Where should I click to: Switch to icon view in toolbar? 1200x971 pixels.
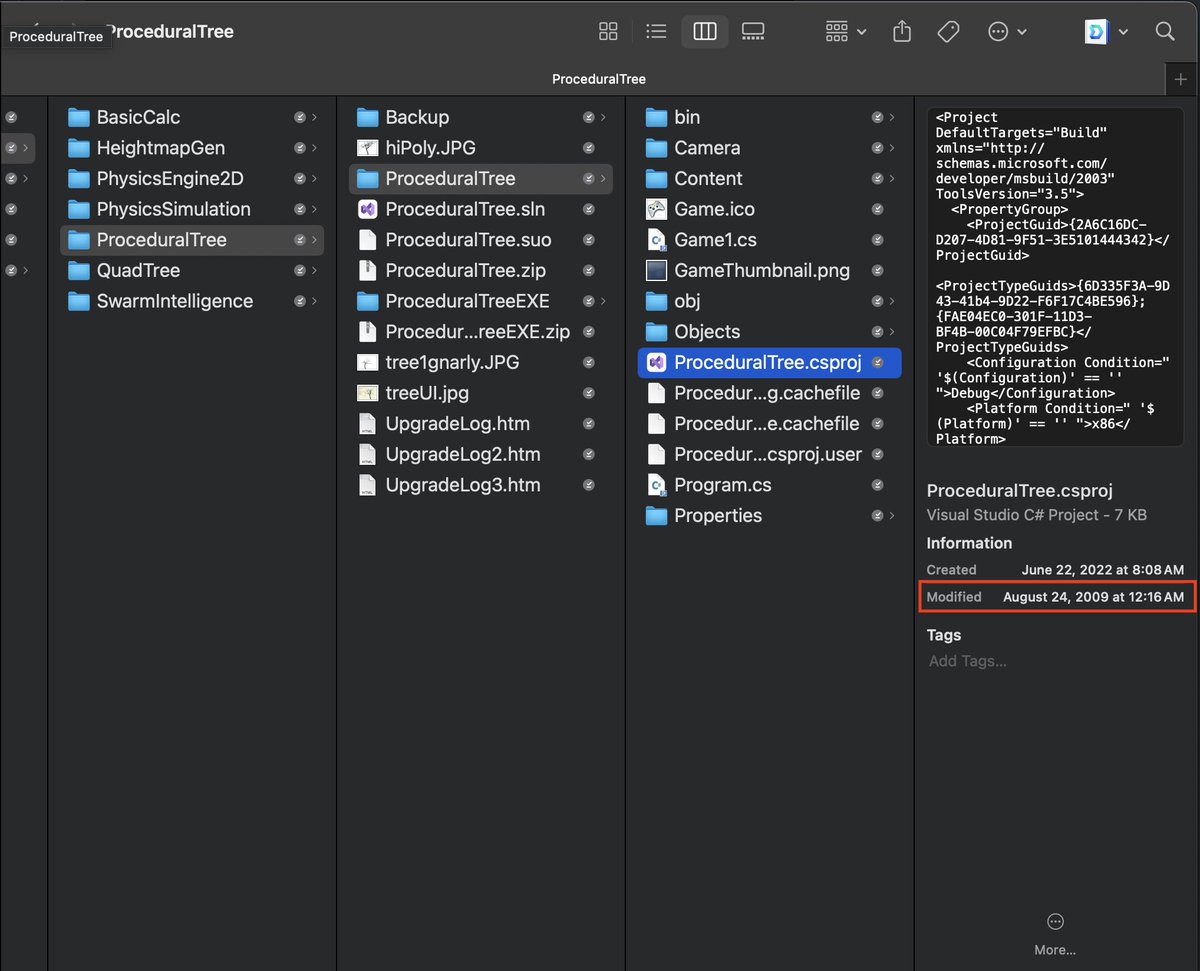pos(608,31)
